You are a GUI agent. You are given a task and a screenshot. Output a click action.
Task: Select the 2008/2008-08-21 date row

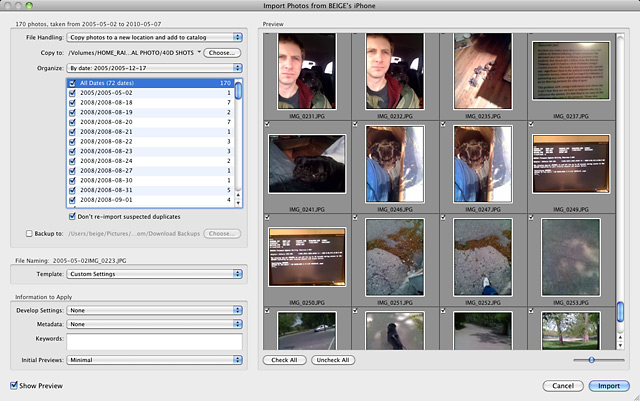[151, 132]
